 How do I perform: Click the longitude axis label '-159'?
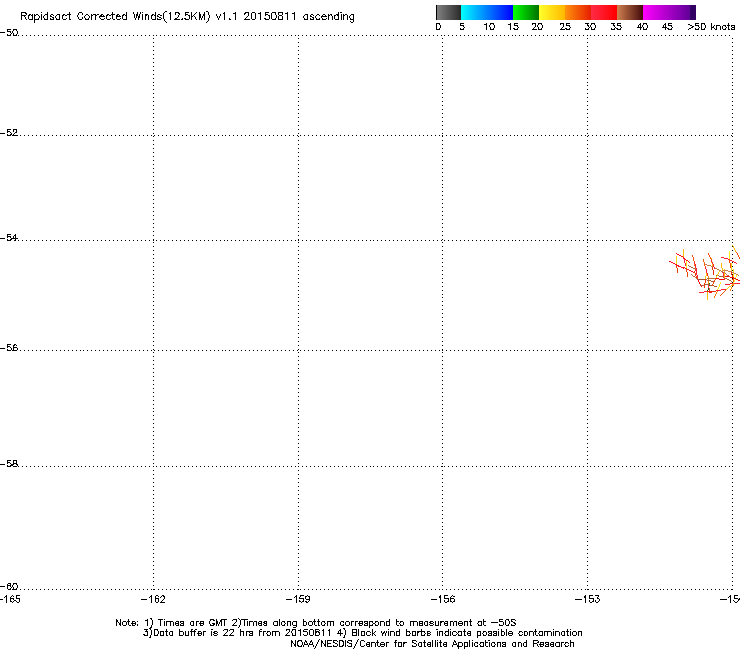(298, 599)
